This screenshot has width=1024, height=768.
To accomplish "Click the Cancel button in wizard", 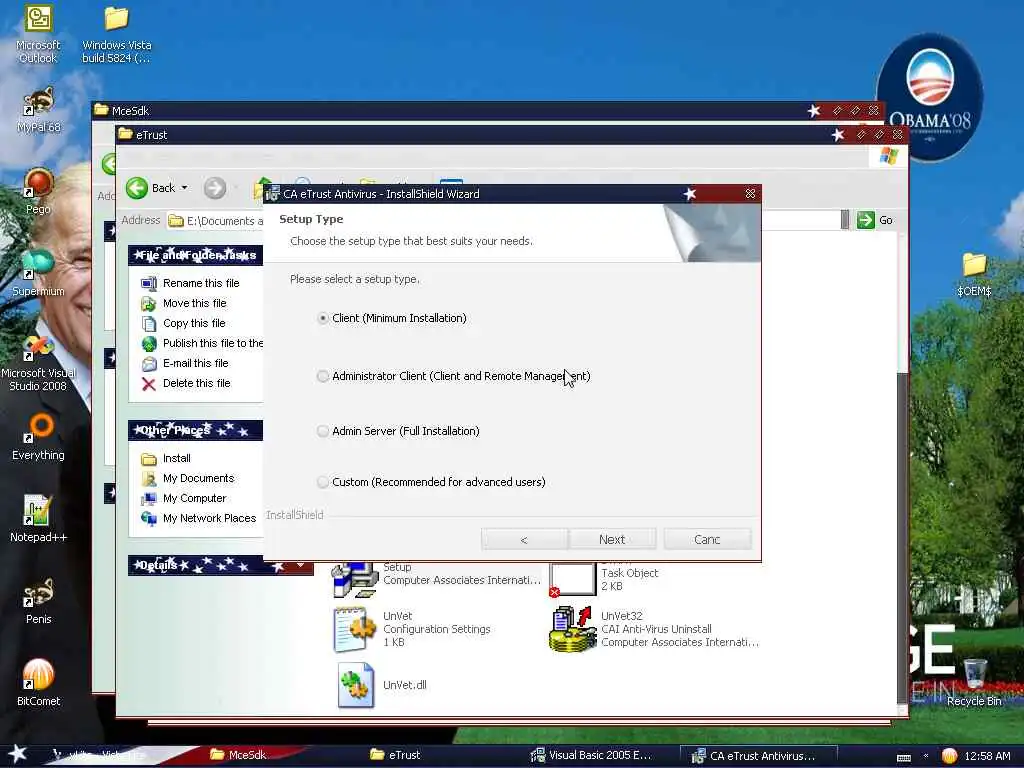I will click(x=707, y=539).
